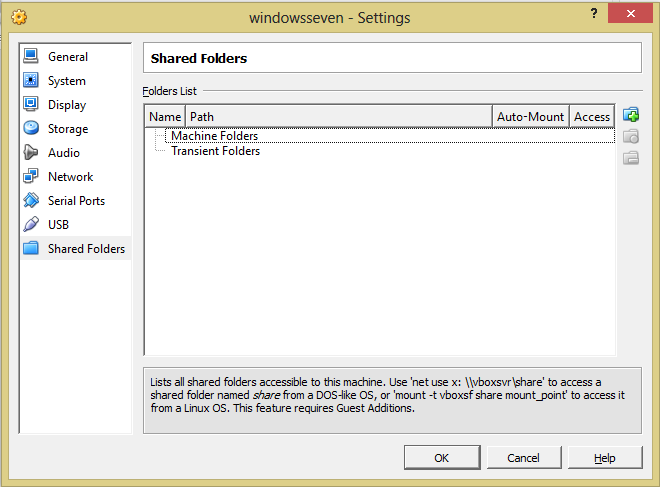Open the Serial Ports settings page
This screenshot has height=487, width=660.
pyautogui.click(x=76, y=200)
